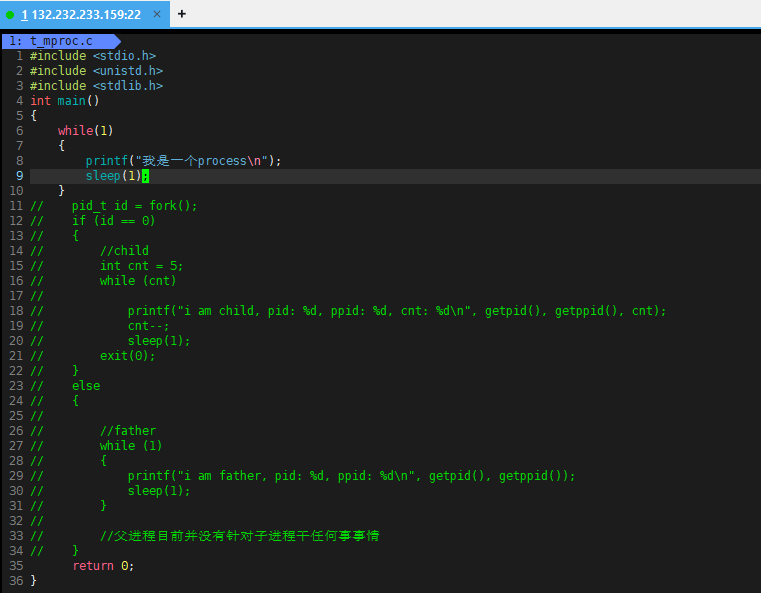Click commented int cnt = 5 line

click(141, 266)
